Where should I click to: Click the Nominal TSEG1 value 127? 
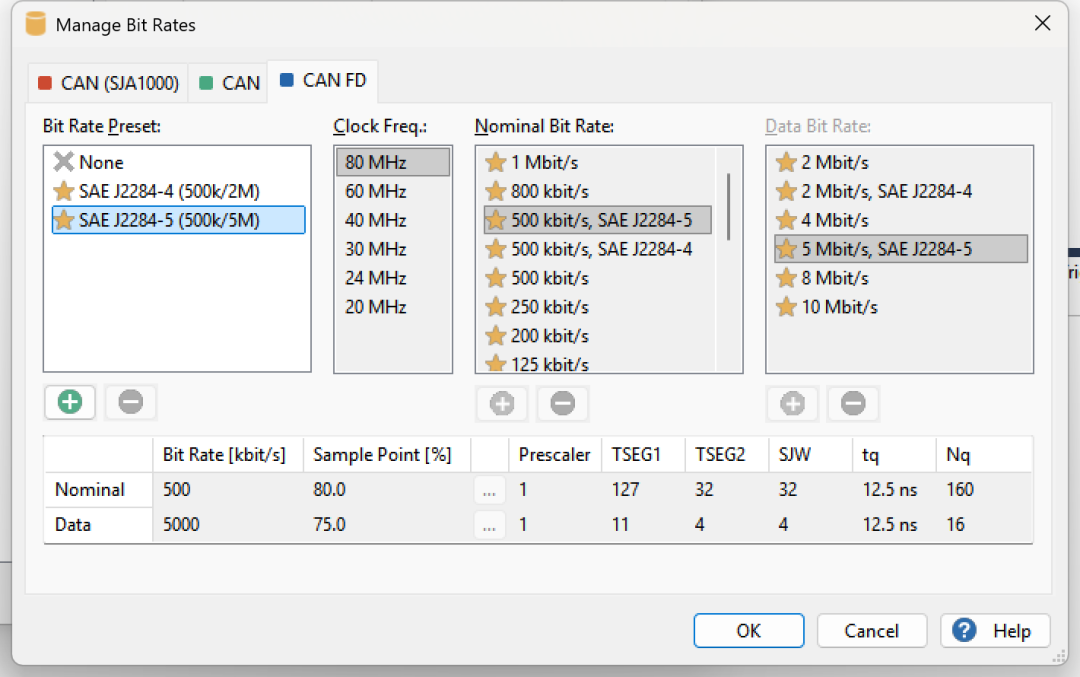643,490
